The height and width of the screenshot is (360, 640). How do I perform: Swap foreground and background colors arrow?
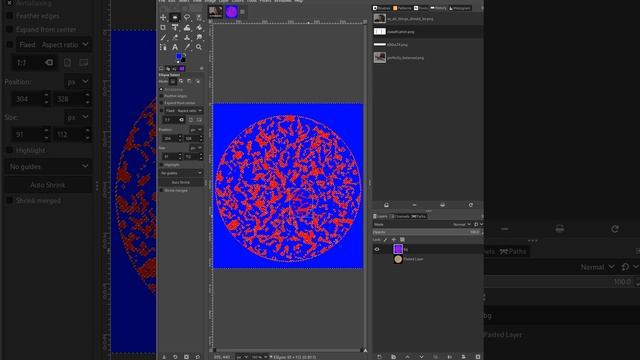184,54
